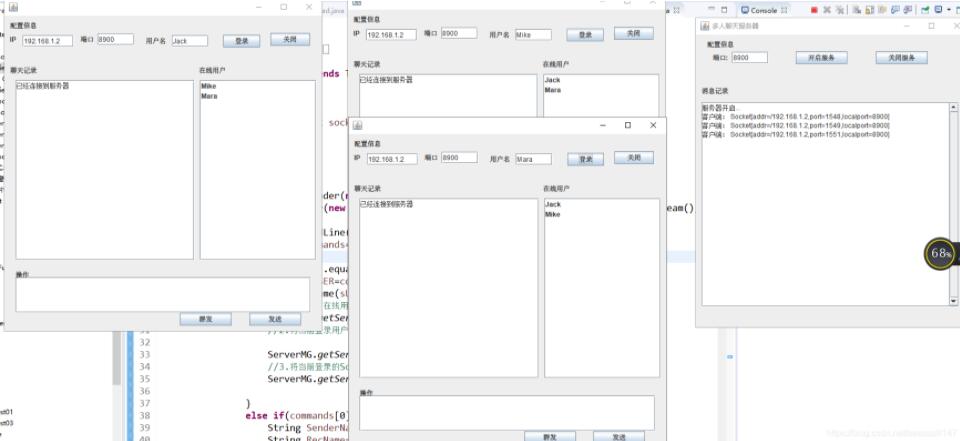960x441 pixels.
Task: Clear the Eclipse console output
Action: point(857,10)
